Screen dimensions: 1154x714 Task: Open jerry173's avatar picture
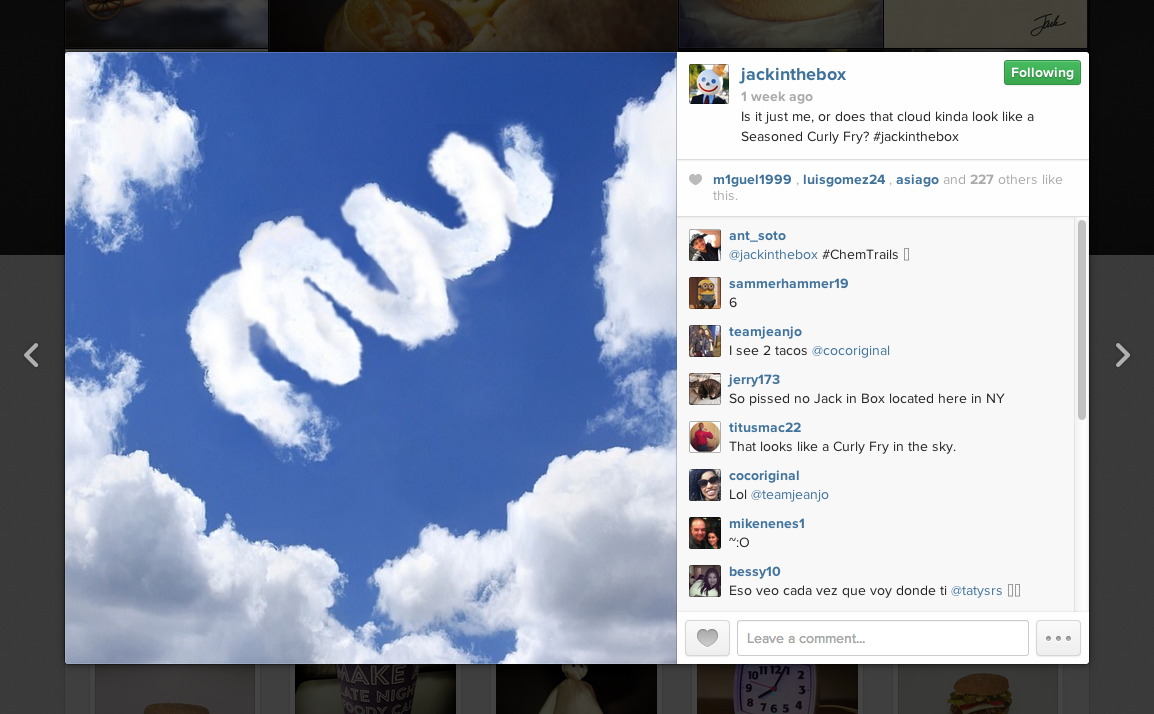click(x=704, y=389)
